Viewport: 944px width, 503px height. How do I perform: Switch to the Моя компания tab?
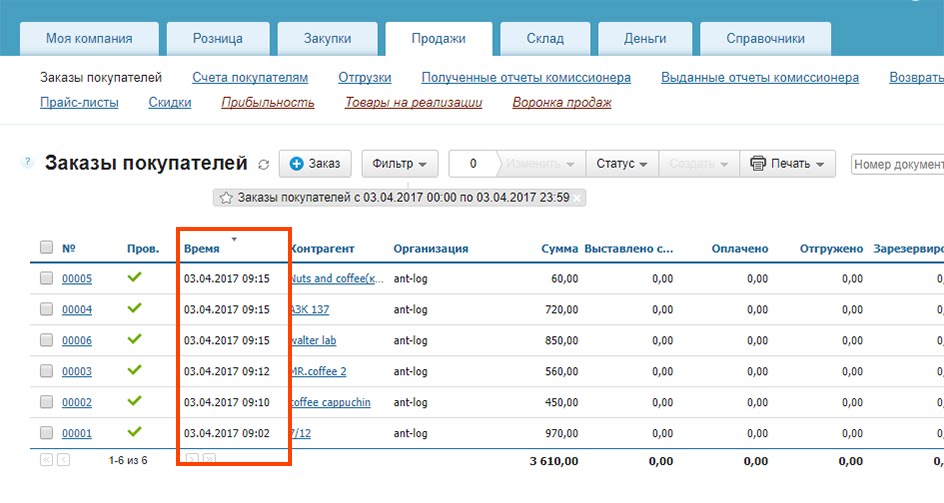pos(89,39)
